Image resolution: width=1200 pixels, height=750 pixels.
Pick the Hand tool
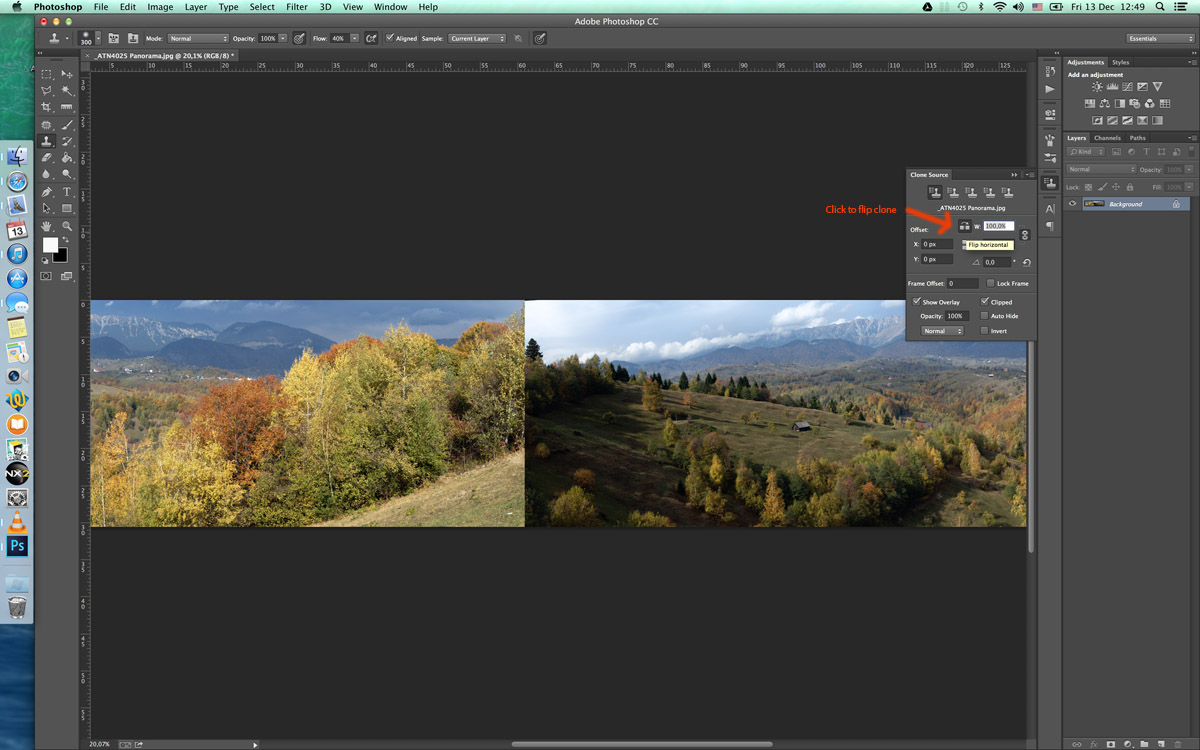coord(47,226)
